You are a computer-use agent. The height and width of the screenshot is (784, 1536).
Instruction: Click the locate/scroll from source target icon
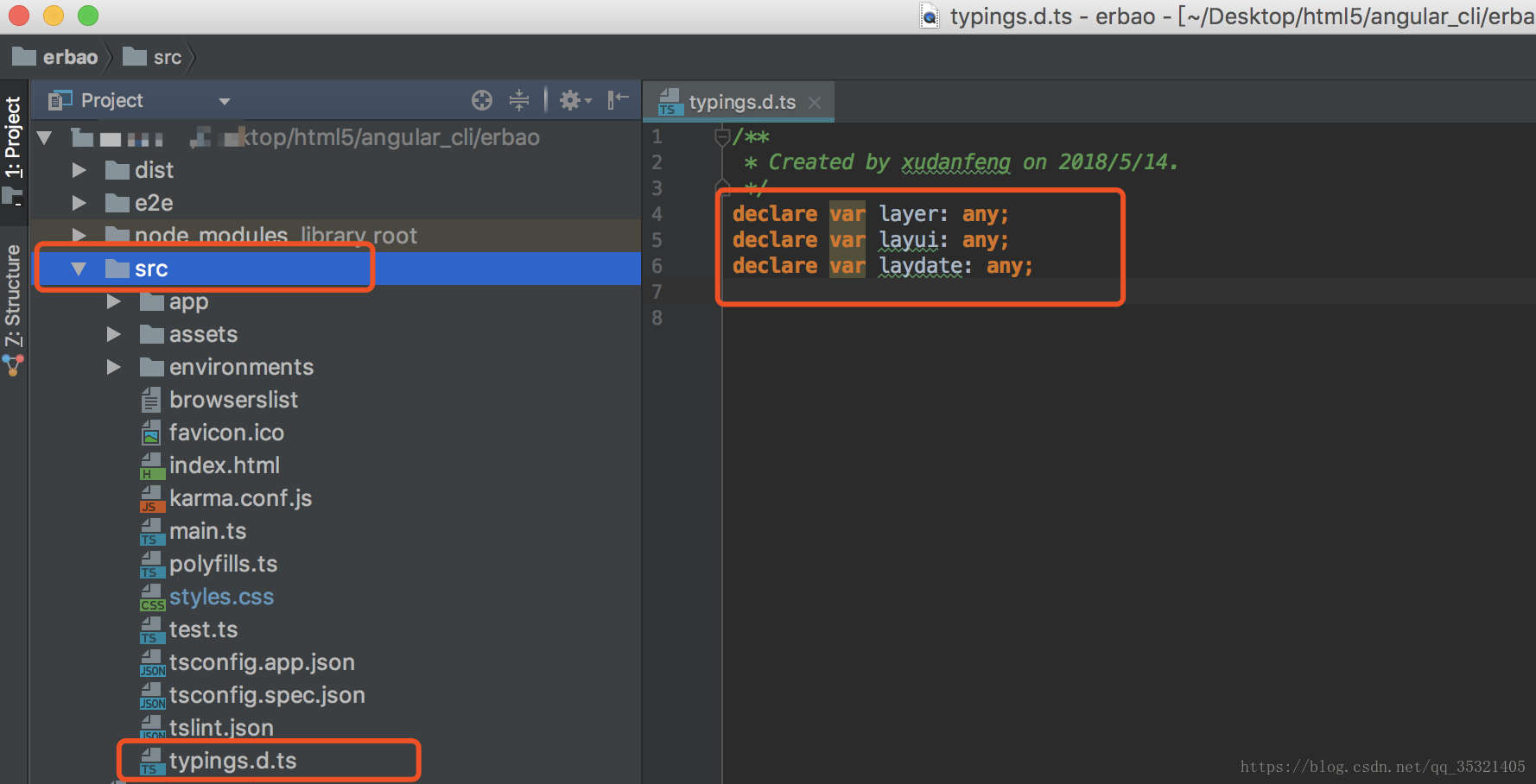[482, 100]
